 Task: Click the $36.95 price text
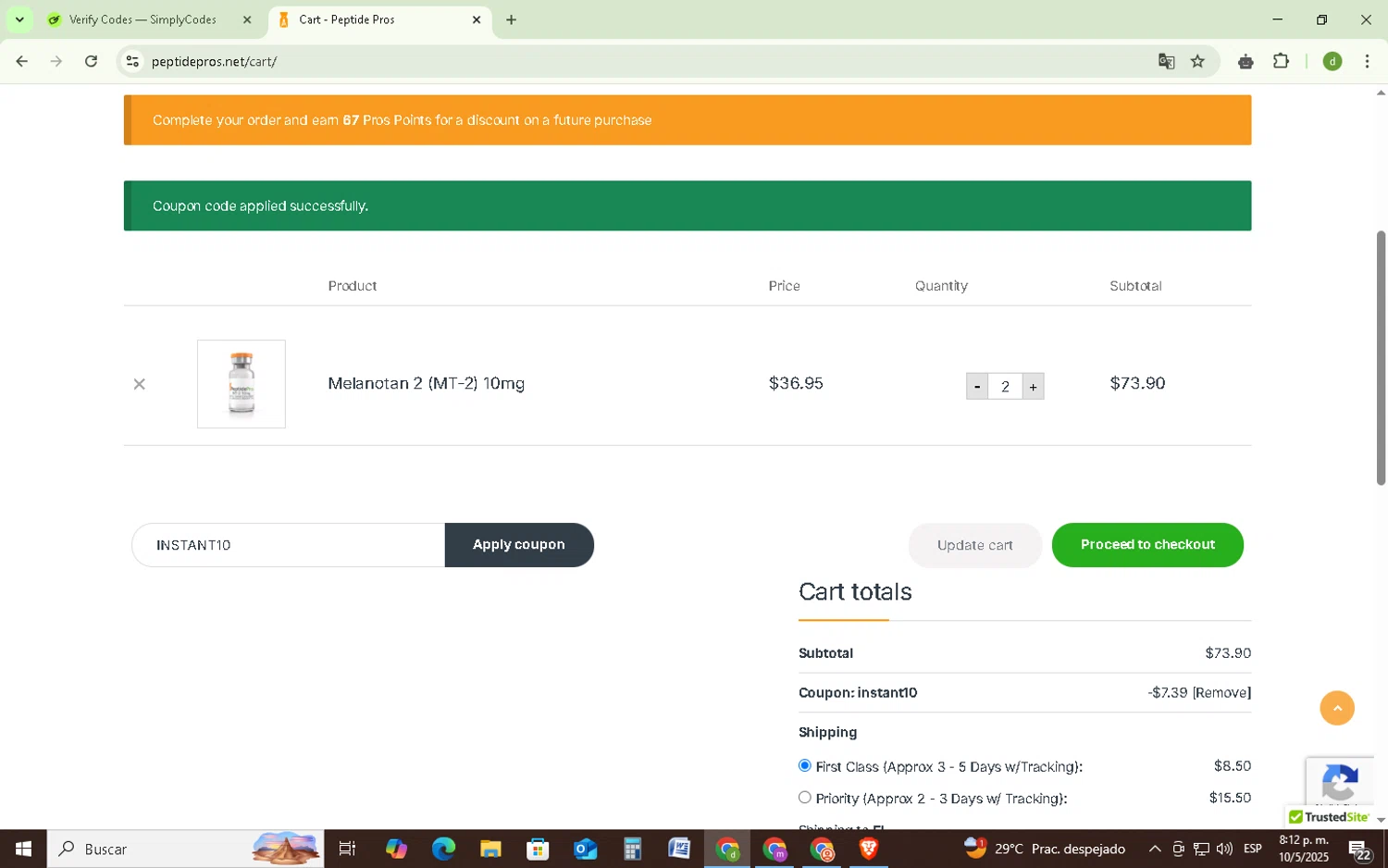pyautogui.click(x=796, y=383)
